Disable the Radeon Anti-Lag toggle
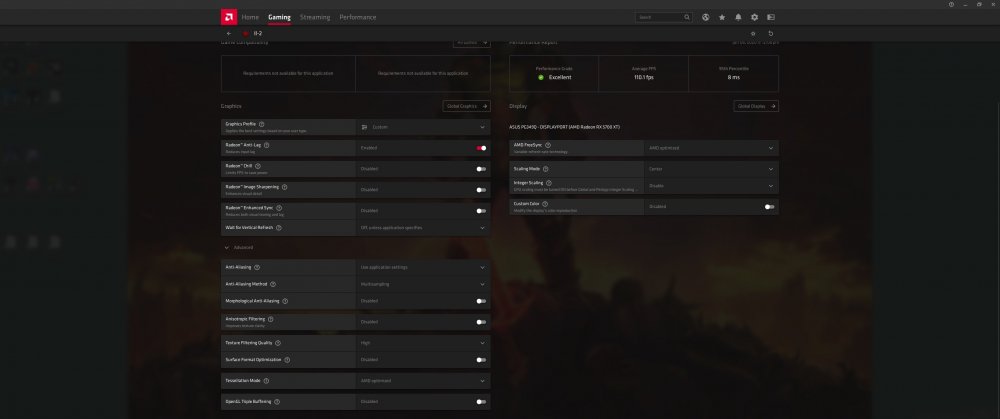 [x=482, y=148]
